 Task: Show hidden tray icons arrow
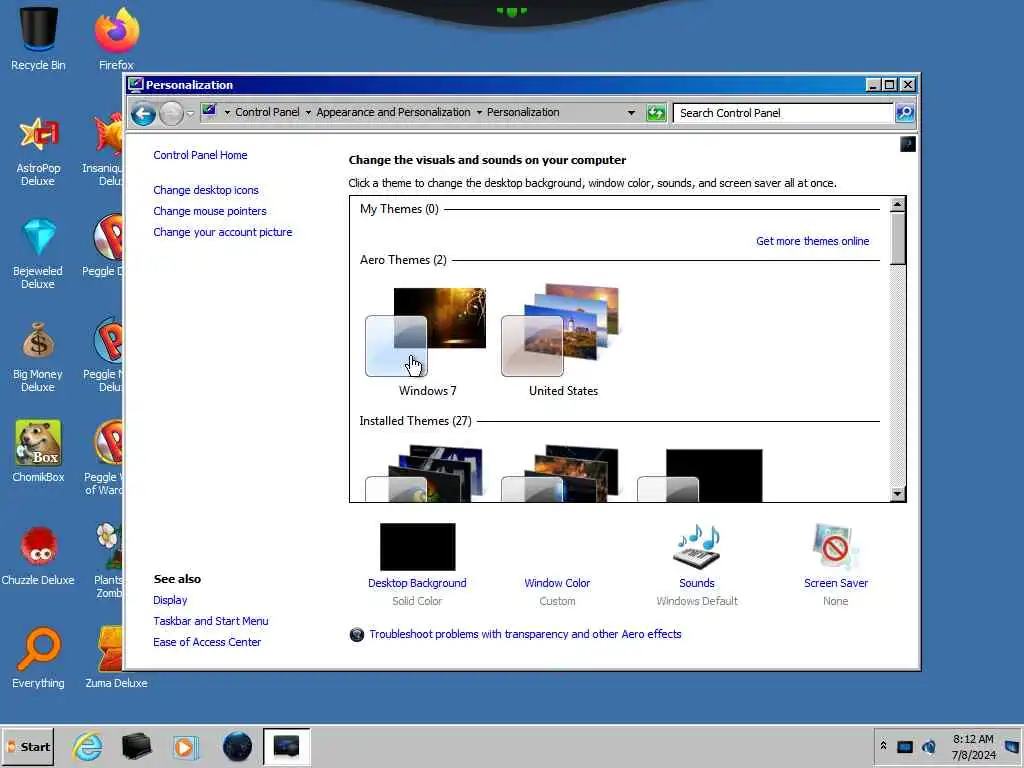884,746
